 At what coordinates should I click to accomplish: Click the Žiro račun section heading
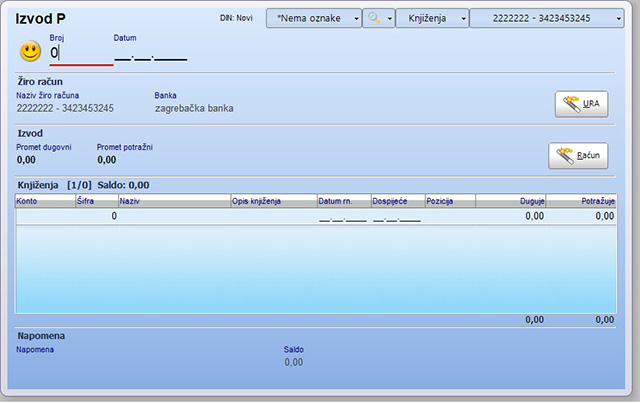tap(40, 82)
